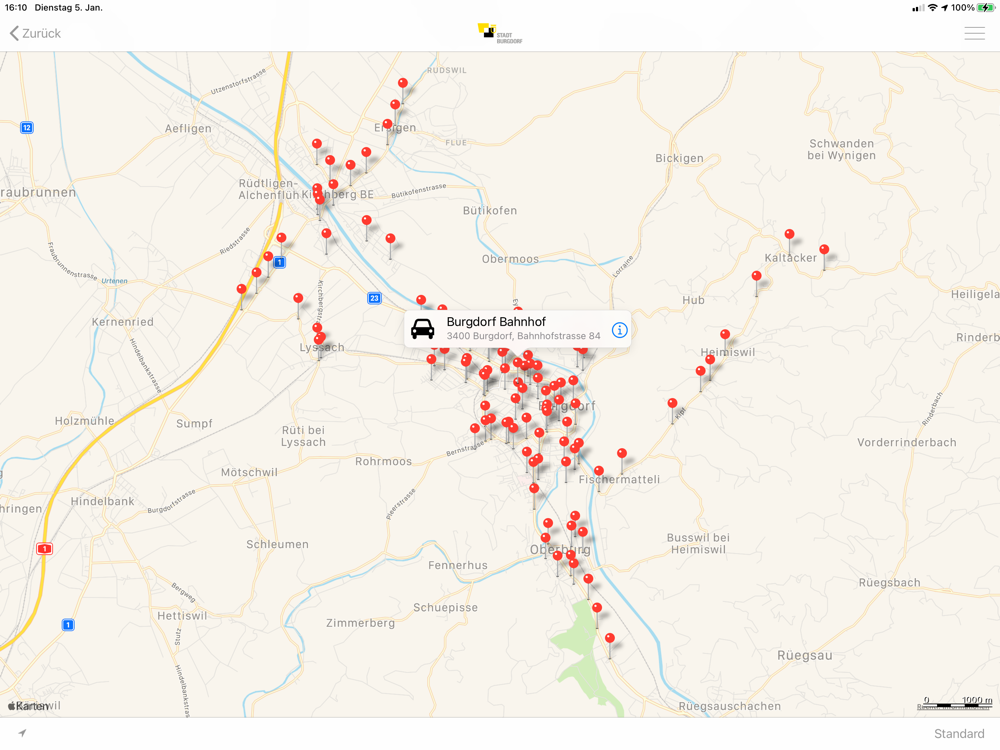Tap the Rüegsau place label

click(805, 656)
